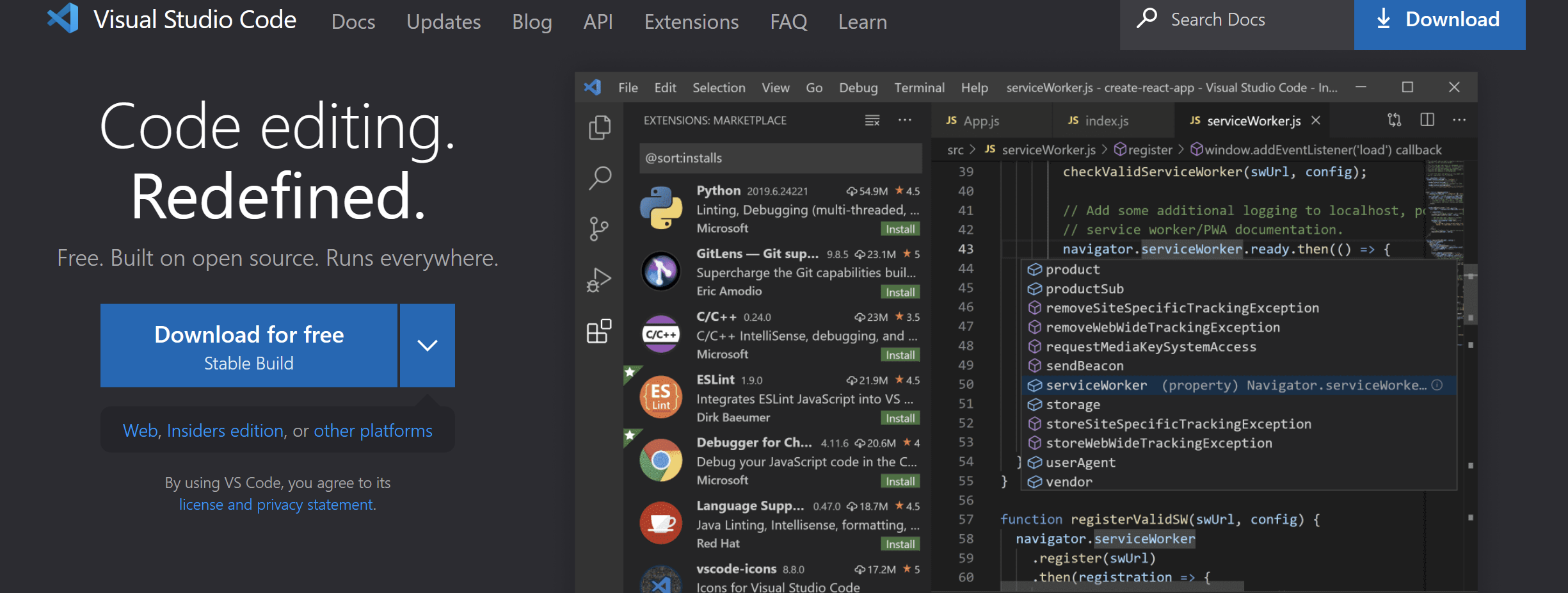
Task: Click the split editor icon
Action: click(1427, 120)
